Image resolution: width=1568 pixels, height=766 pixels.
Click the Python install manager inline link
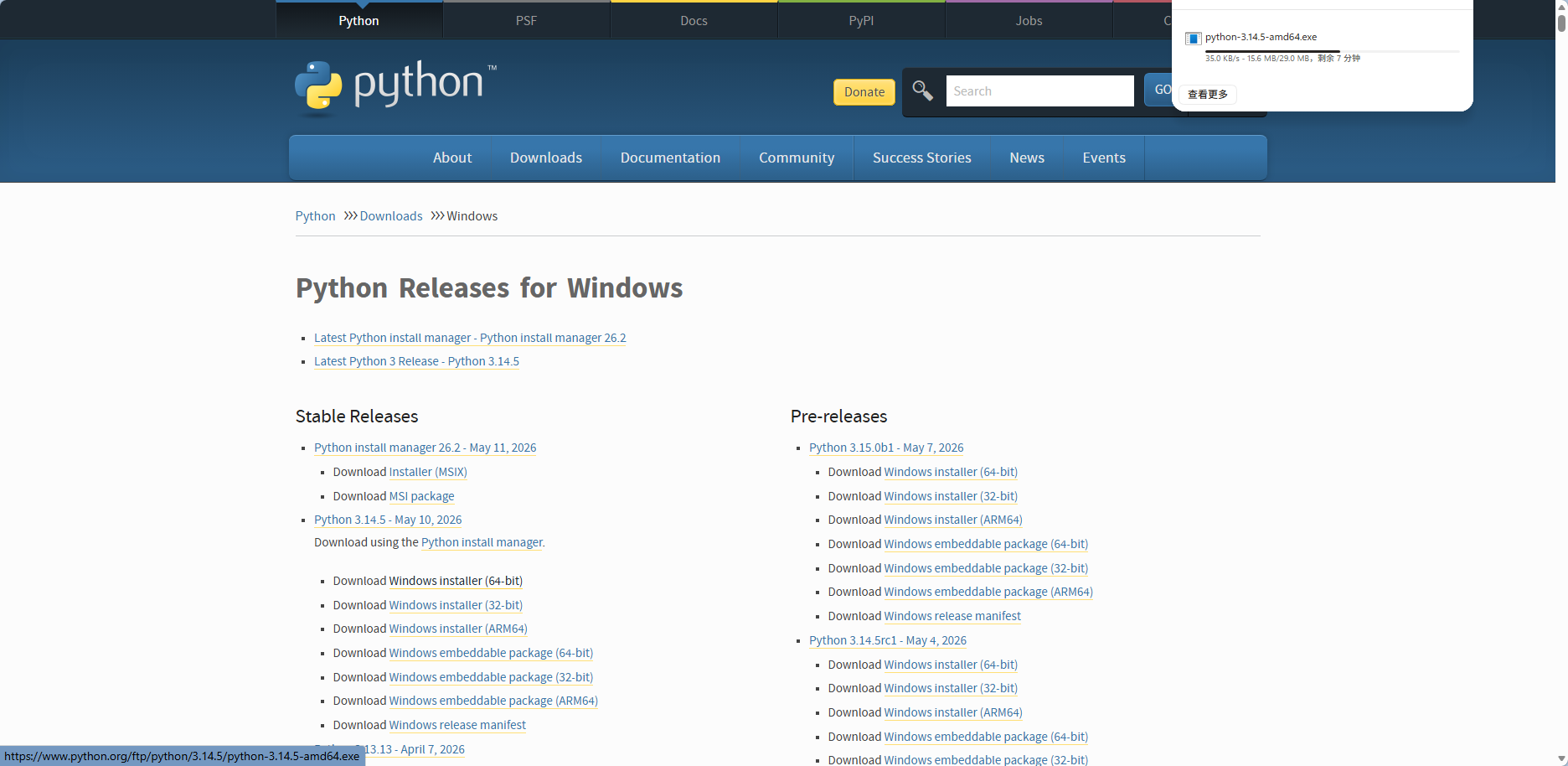pyautogui.click(x=482, y=542)
